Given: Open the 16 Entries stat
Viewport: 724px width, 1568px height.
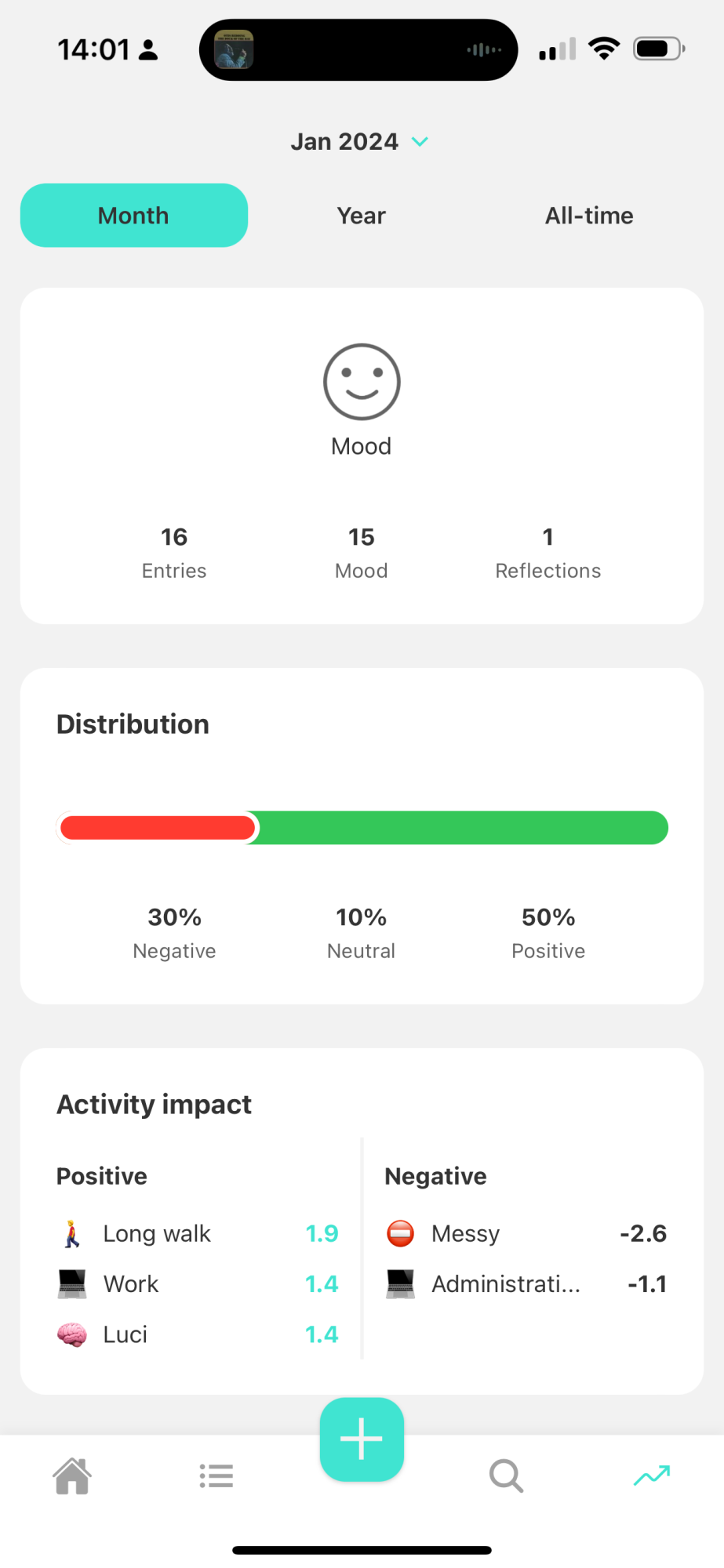Looking at the screenshot, I should pos(174,553).
